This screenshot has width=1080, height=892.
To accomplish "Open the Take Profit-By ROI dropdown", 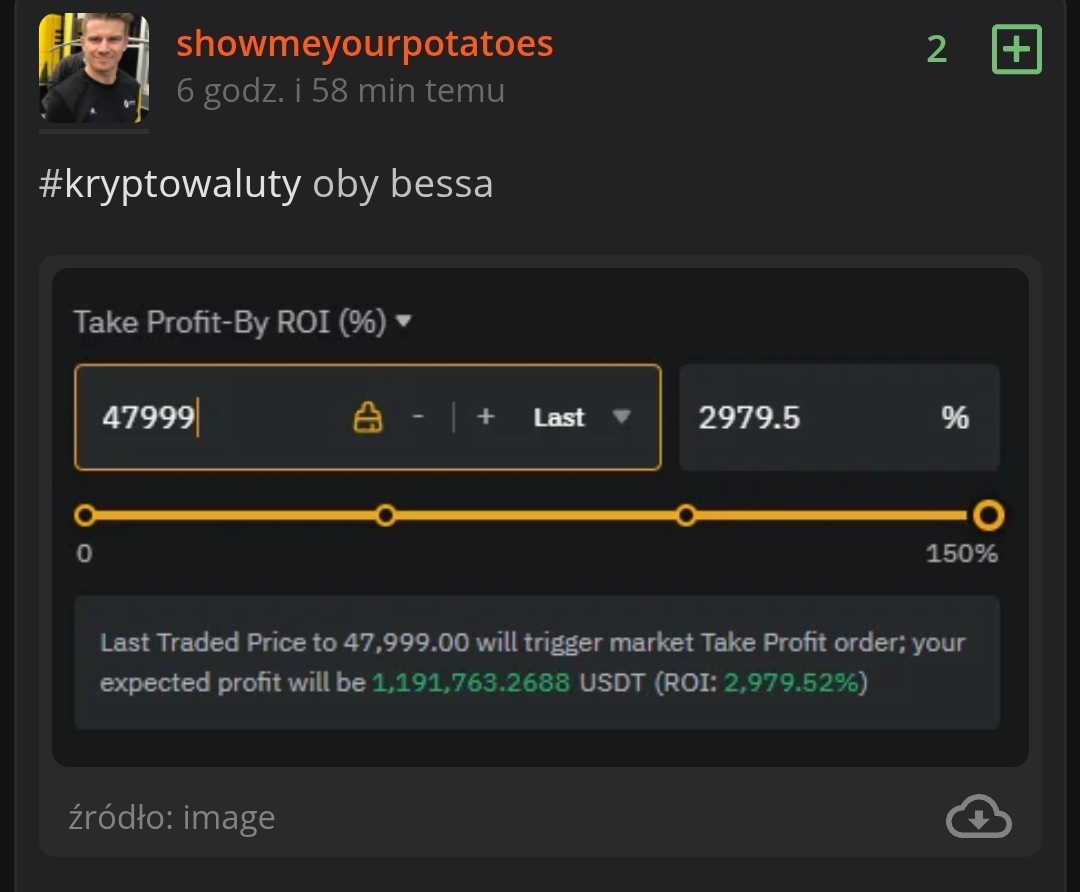I will pos(243,322).
